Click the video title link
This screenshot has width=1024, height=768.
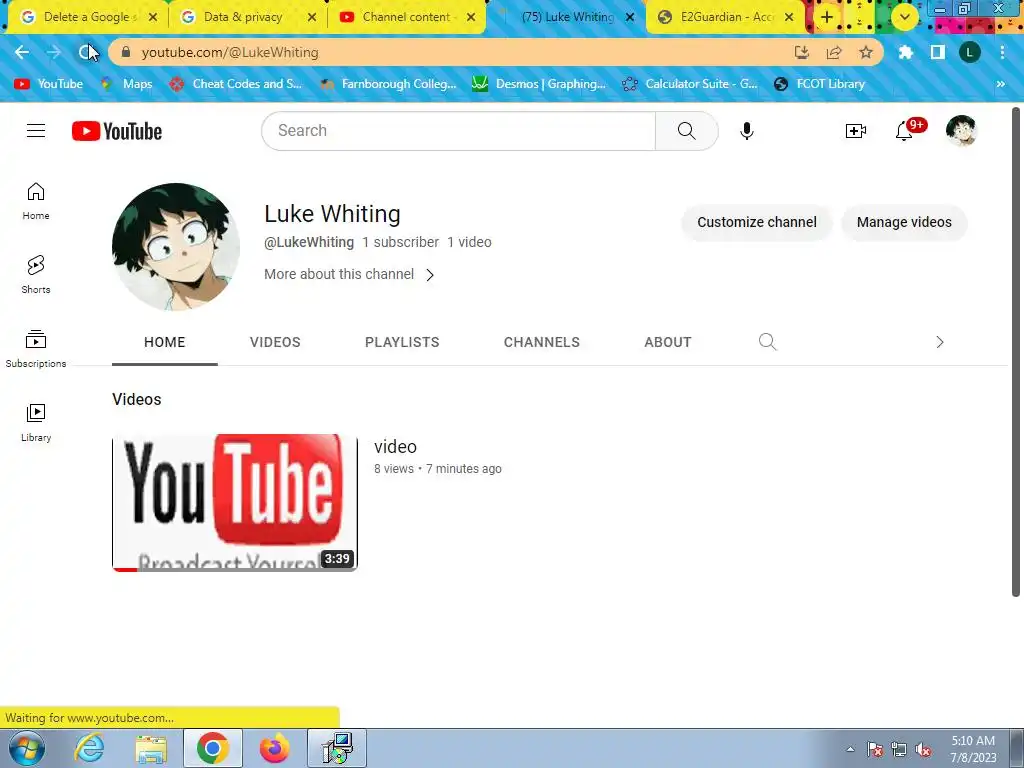pyautogui.click(x=395, y=447)
